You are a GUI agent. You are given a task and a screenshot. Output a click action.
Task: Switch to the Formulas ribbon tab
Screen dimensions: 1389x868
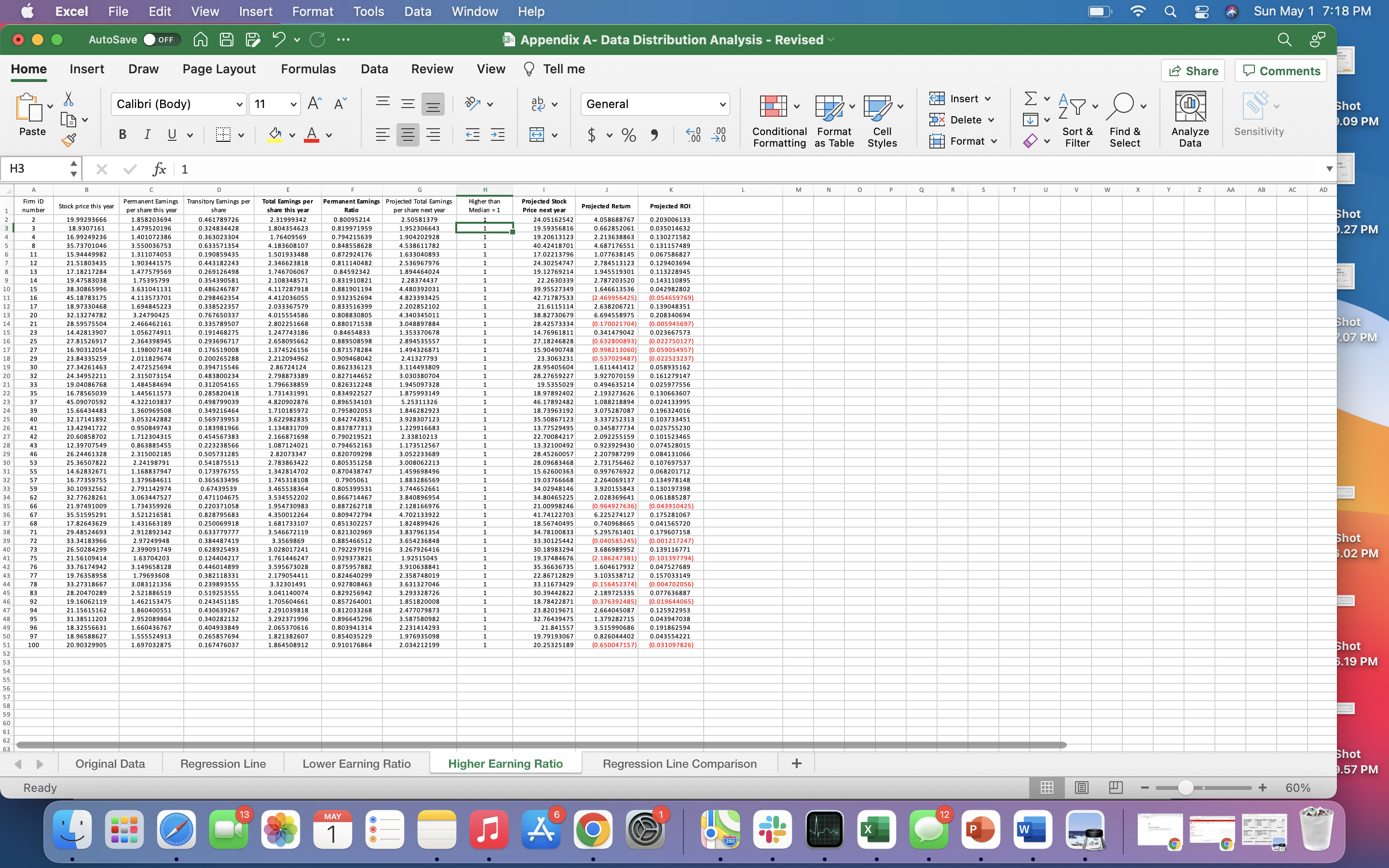[308, 69]
